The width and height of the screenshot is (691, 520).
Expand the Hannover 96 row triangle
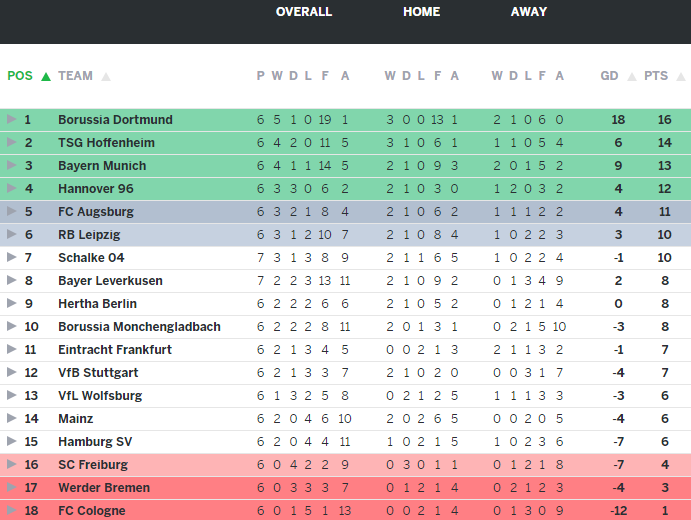click(11, 189)
